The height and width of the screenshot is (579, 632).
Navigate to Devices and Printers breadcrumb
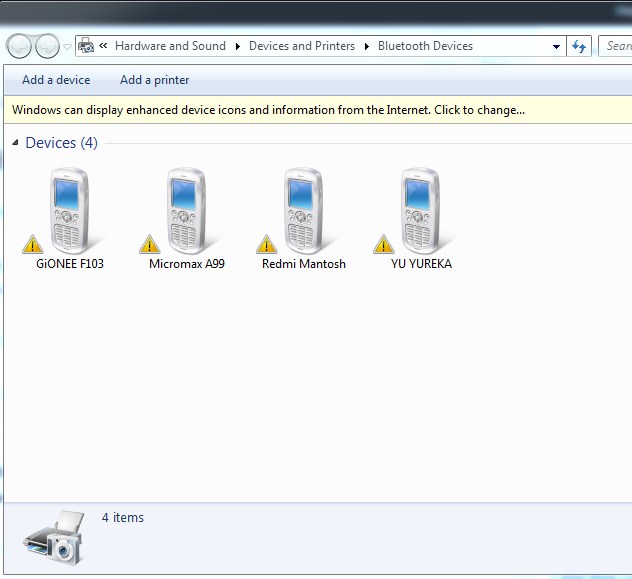(302, 46)
